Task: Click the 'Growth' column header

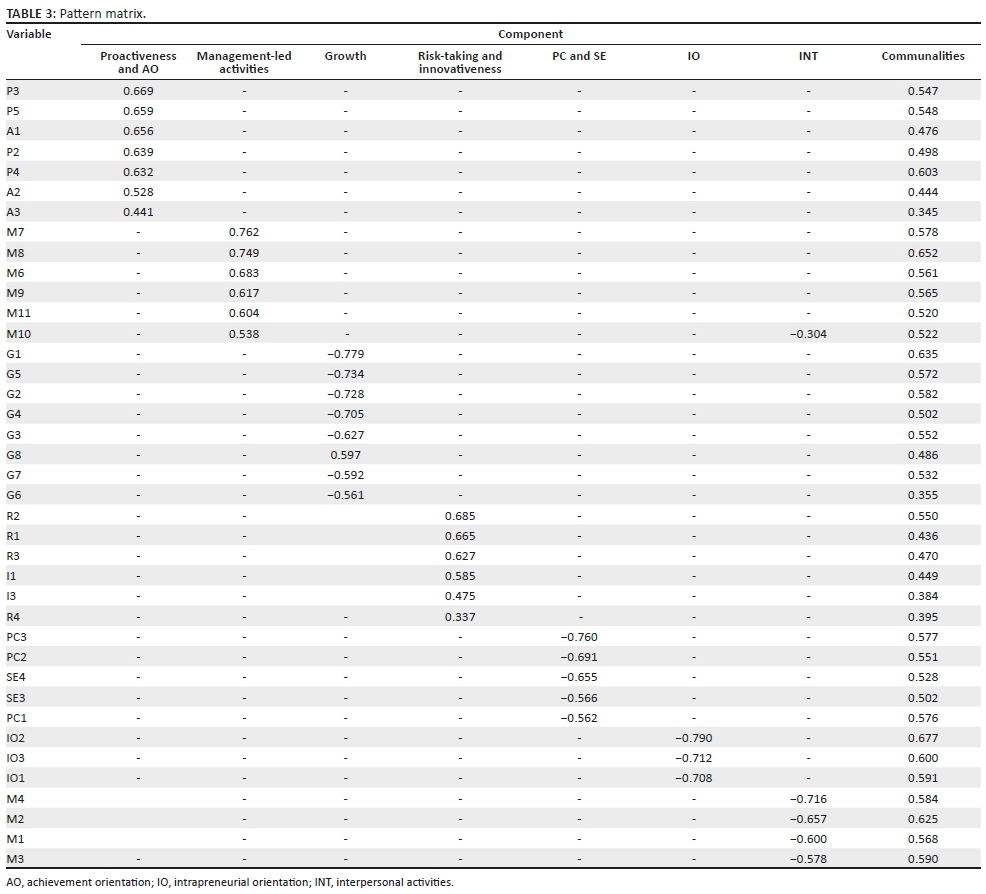Action: 345,57
